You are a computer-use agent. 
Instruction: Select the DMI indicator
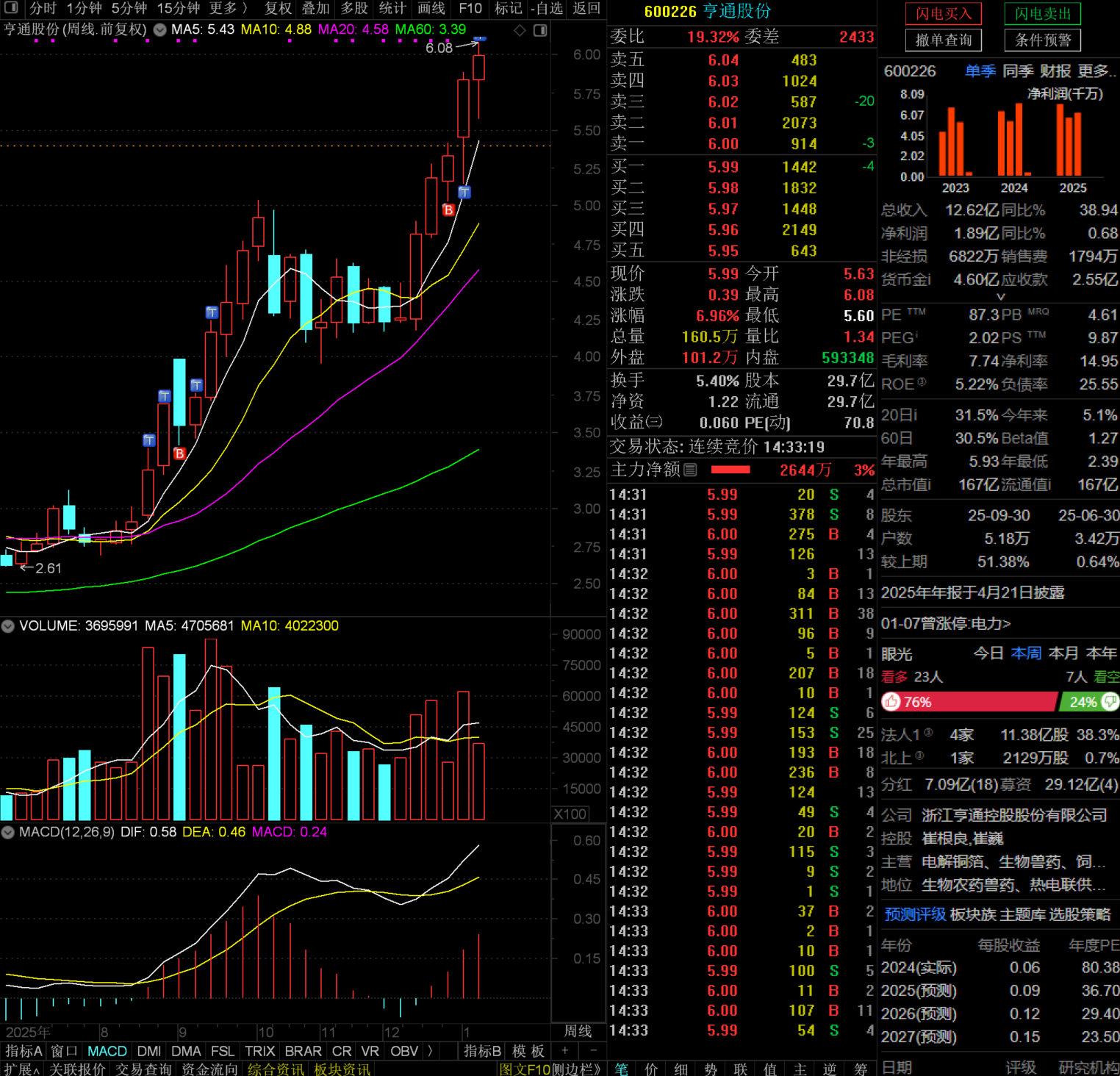[x=149, y=1051]
